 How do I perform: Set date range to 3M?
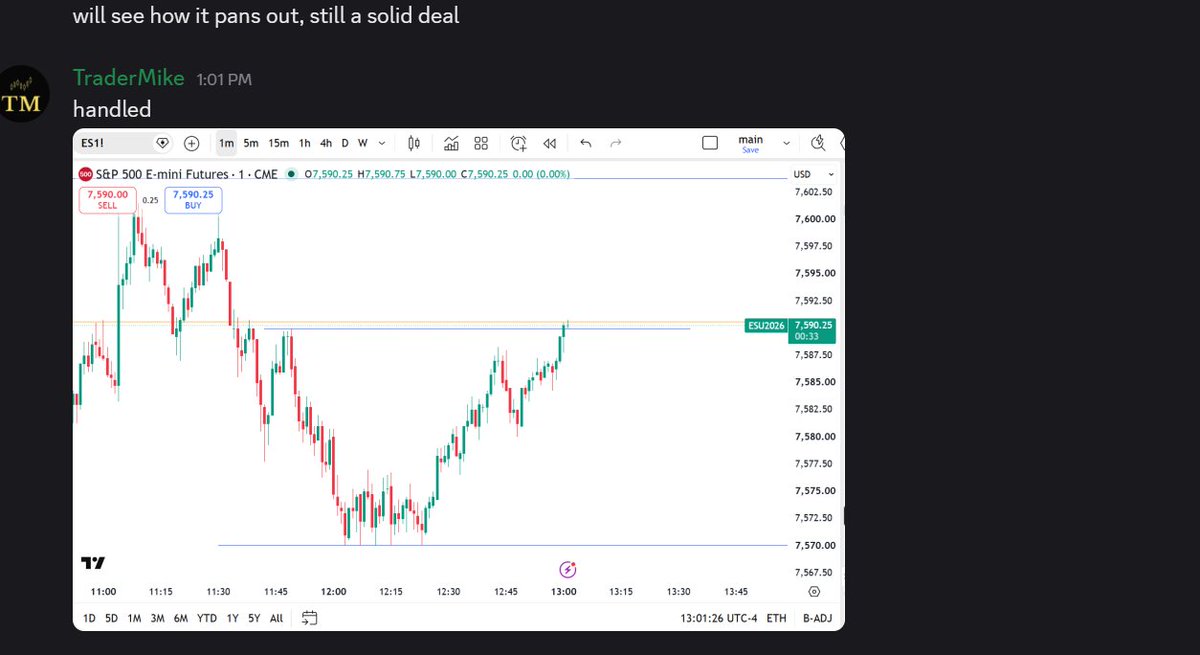[x=157, y=618]
